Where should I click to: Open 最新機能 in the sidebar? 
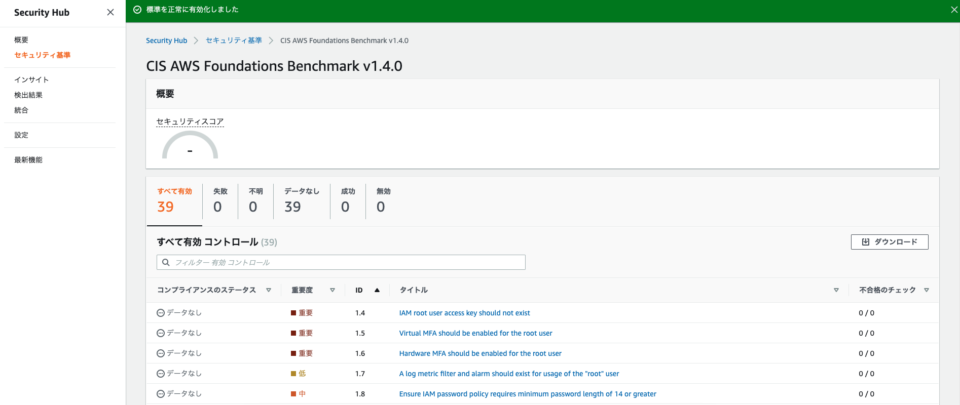point(28,160)
